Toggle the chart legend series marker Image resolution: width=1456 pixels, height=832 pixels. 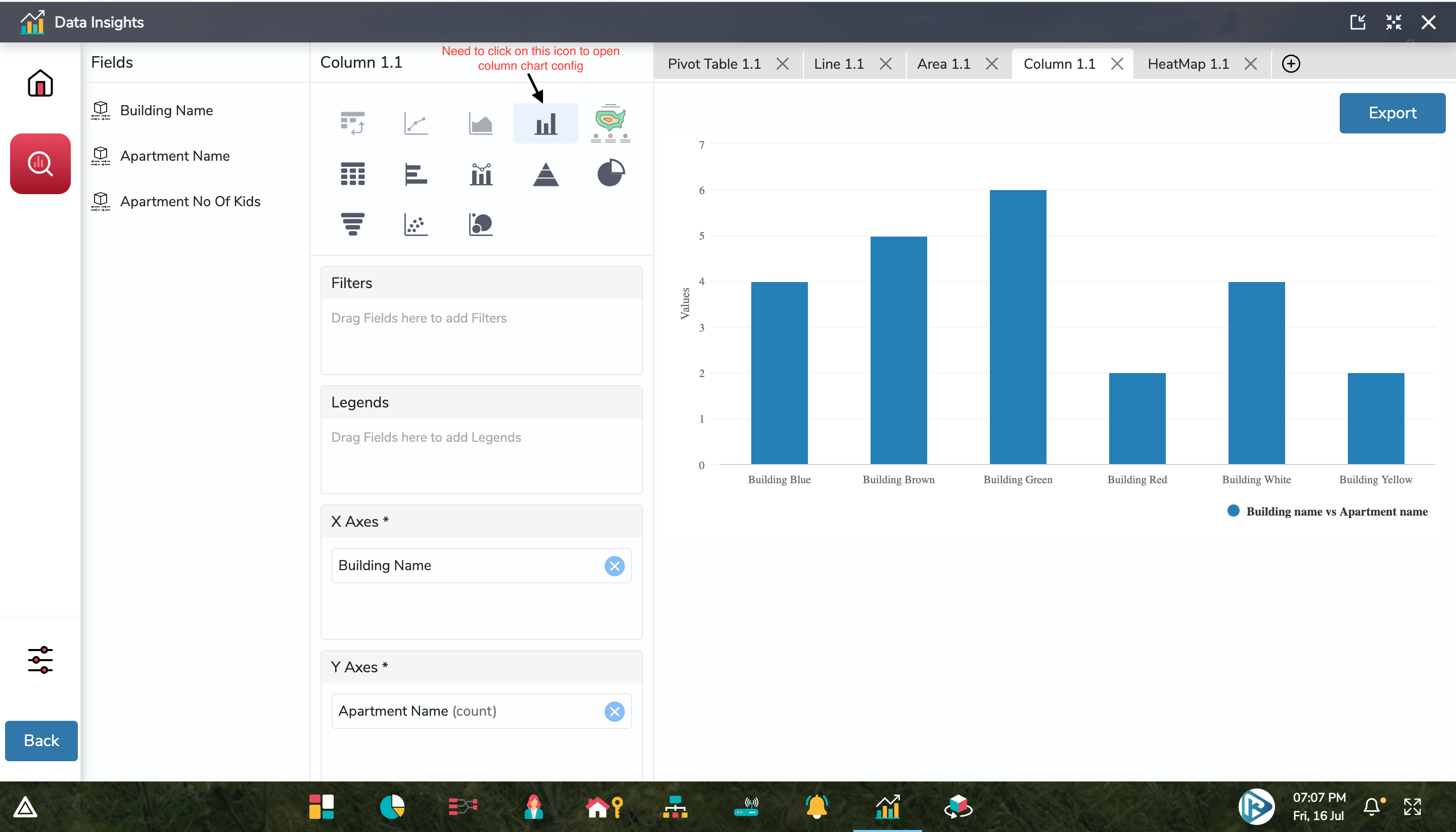coord(1233,511)
